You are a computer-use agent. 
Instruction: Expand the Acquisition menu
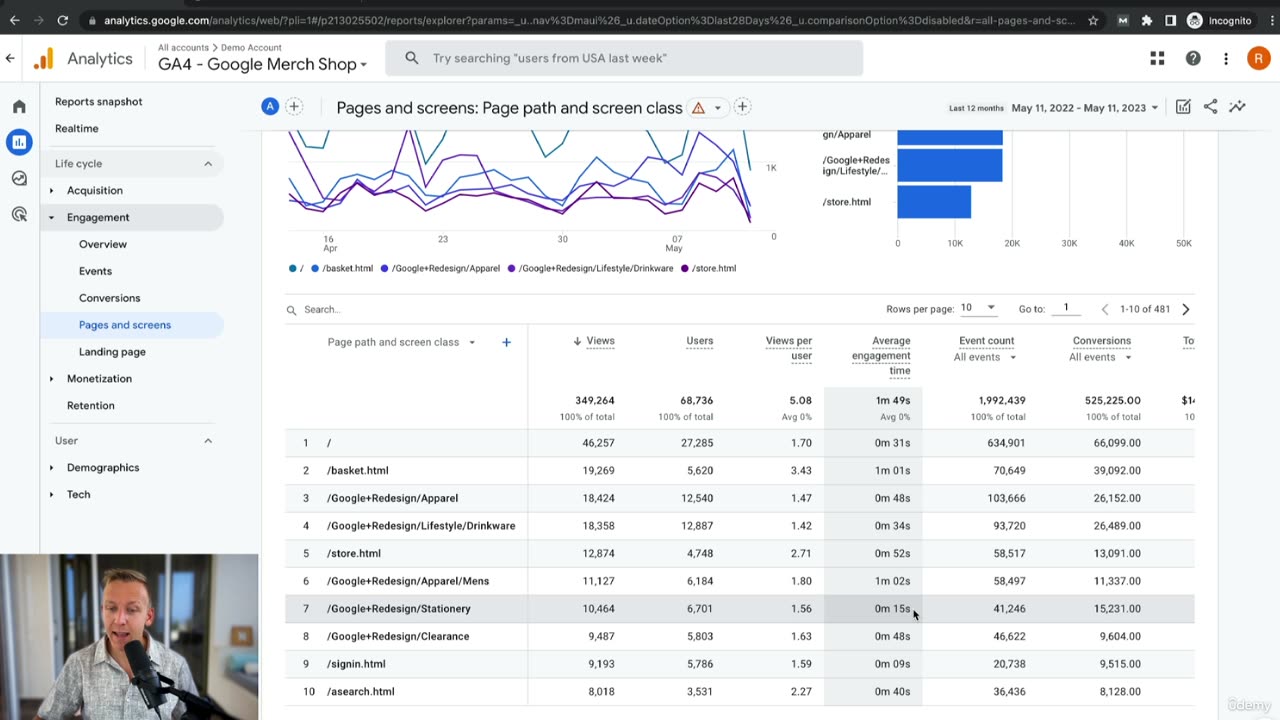click(x=95, y=191)
